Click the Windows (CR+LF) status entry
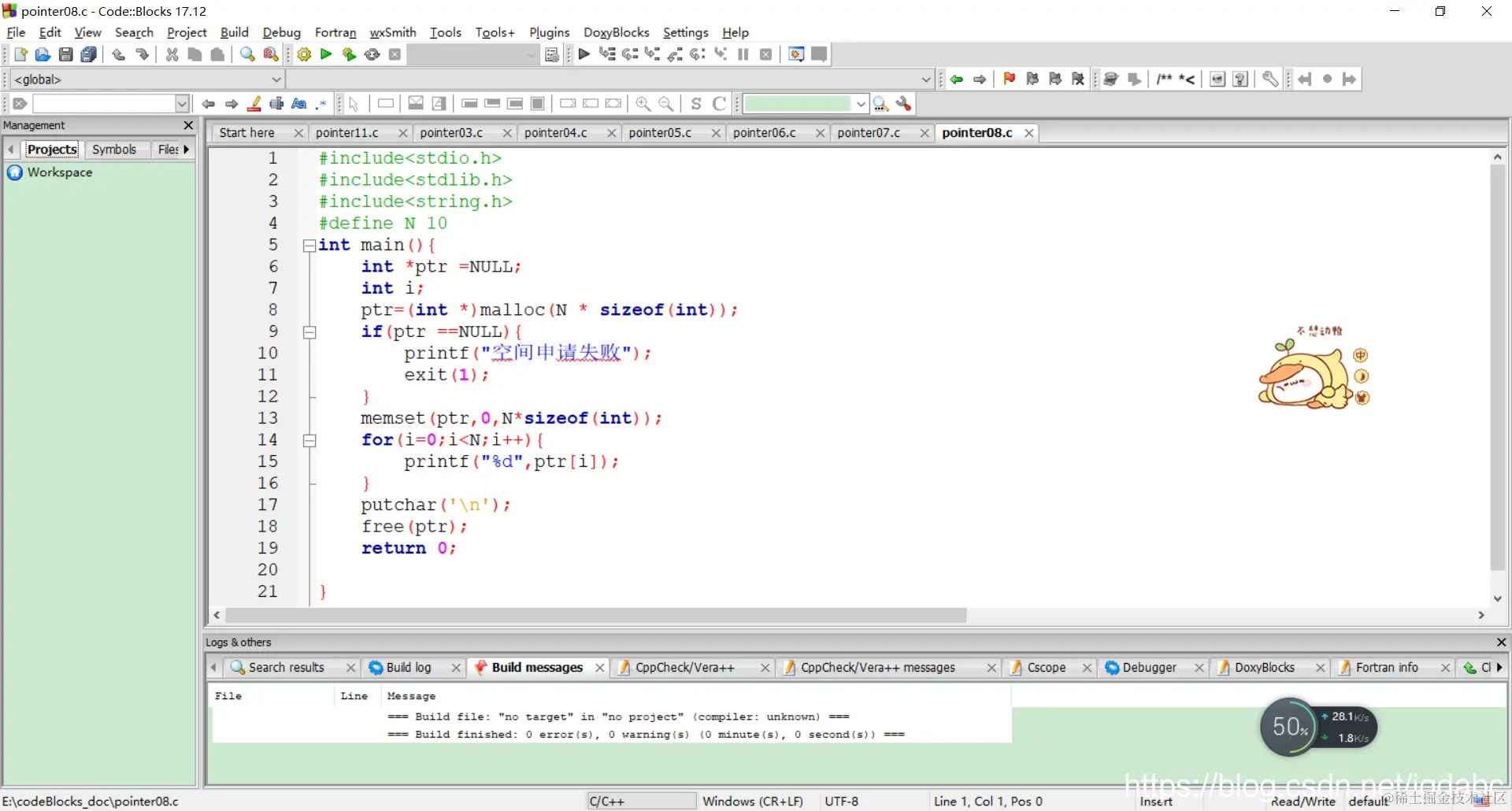This screenshot has width=1512, height=811. point(752,801)
